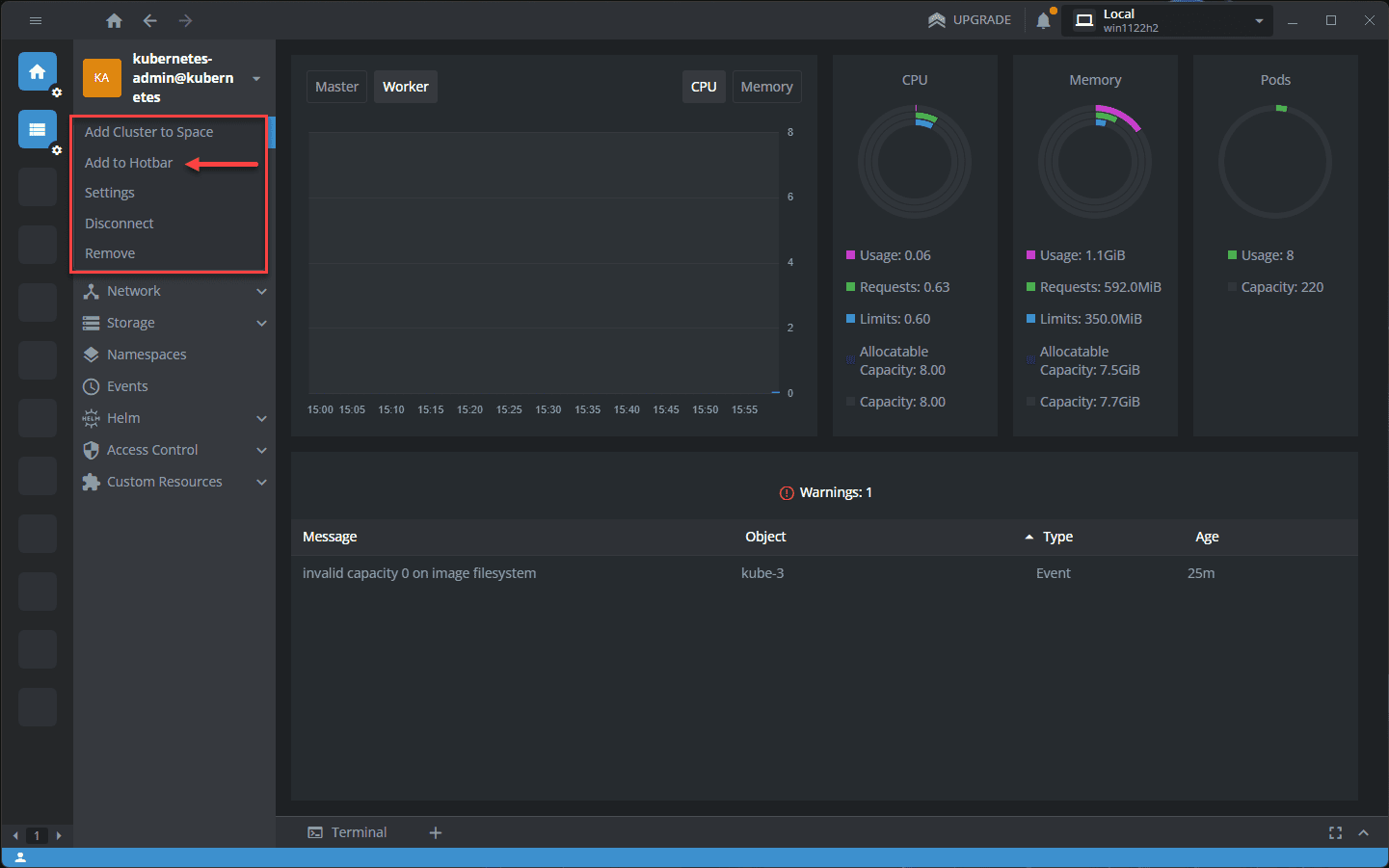Toggle the Memory Requests: 592.0MiB legend entry
This screenshot has height=868, width=1389.
click(1094, 287)
